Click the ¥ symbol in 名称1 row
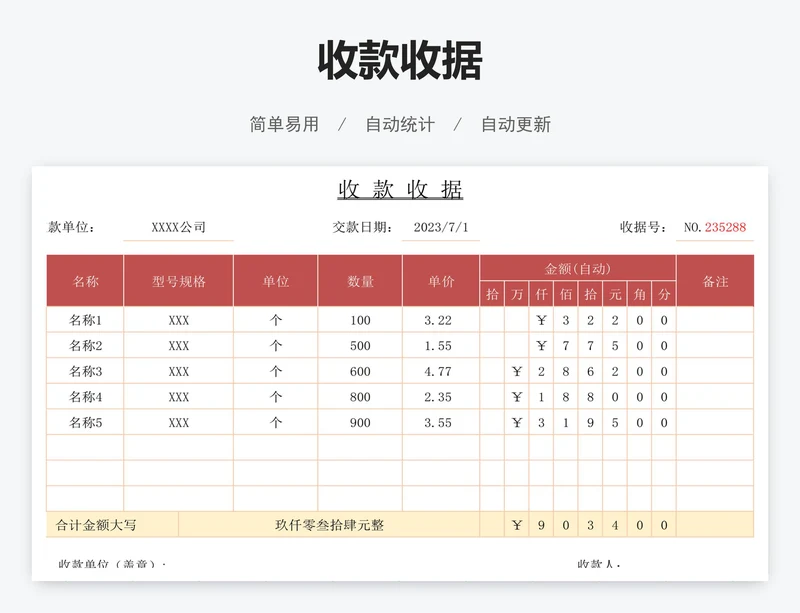Viewport: 800px width, 613px height. tap(541, 320)
